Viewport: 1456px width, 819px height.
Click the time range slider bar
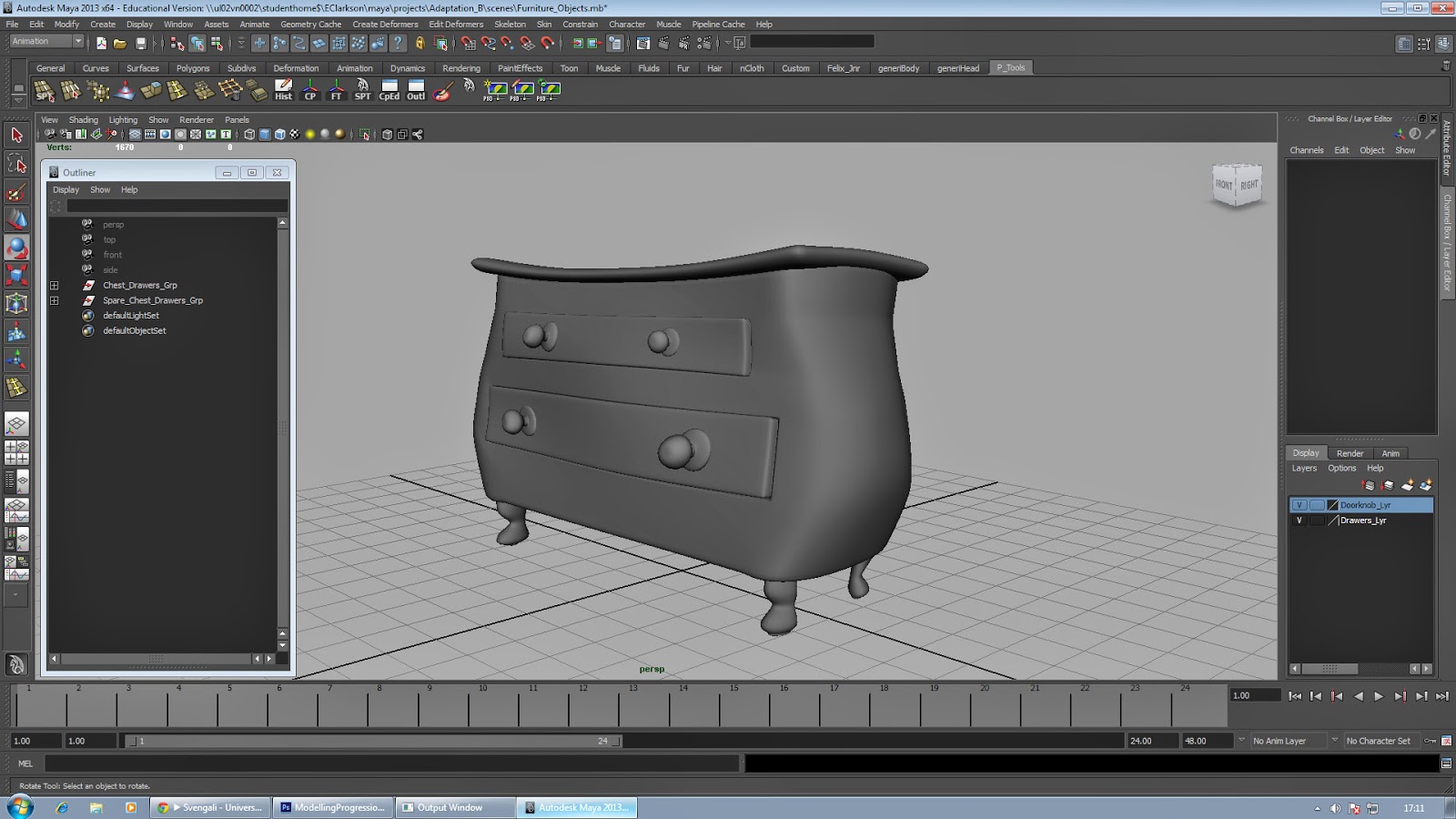click(x=373, y=741)
